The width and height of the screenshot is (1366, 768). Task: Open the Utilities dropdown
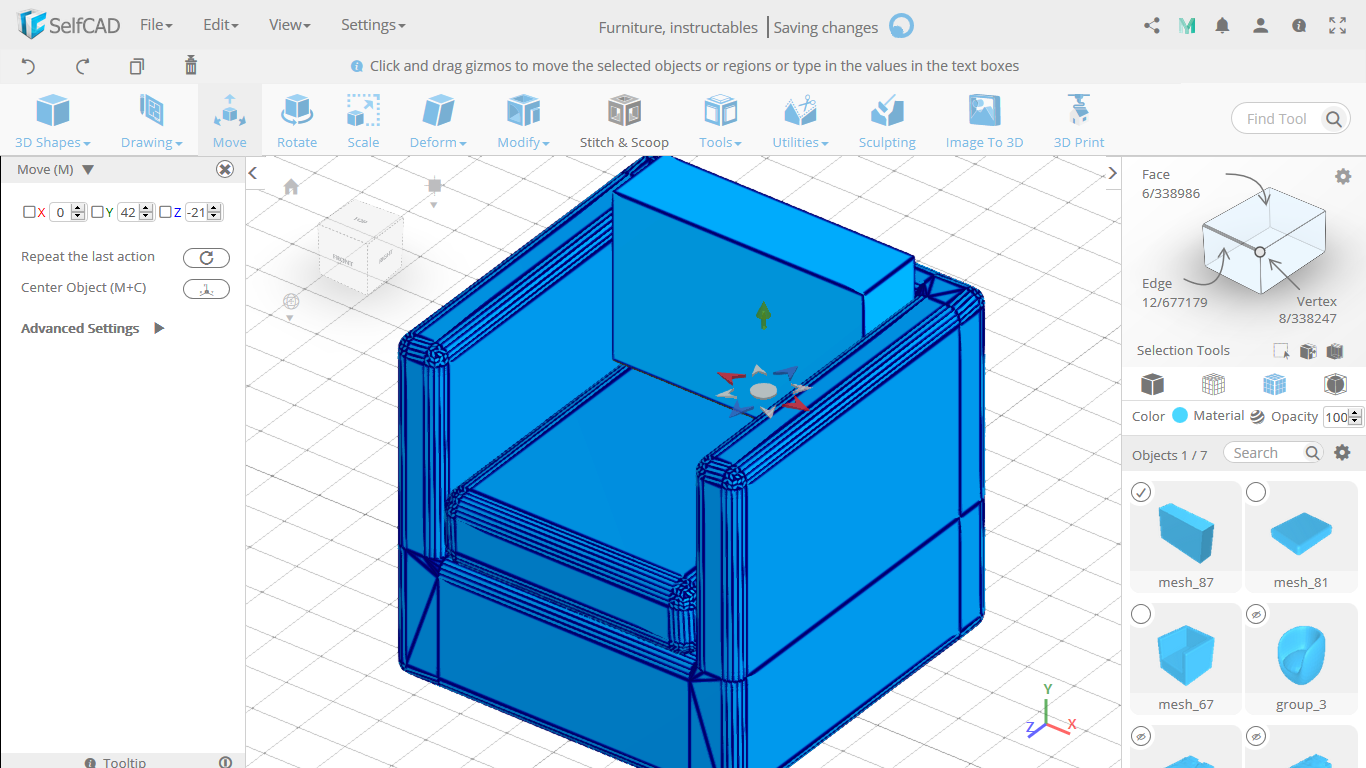(x=800, y=121)
